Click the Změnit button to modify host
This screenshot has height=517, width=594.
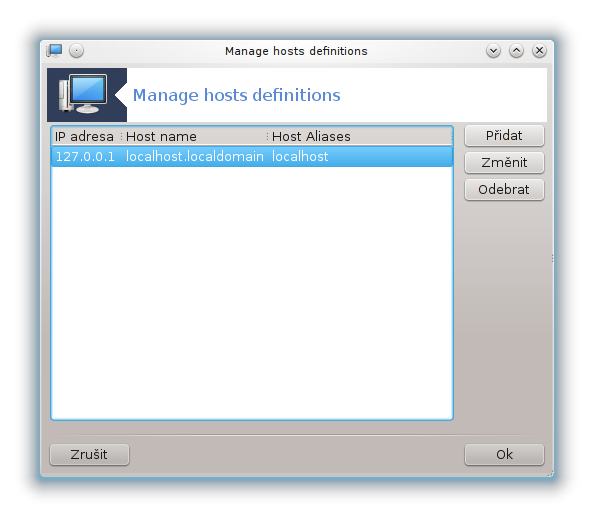tap(504, 162)
